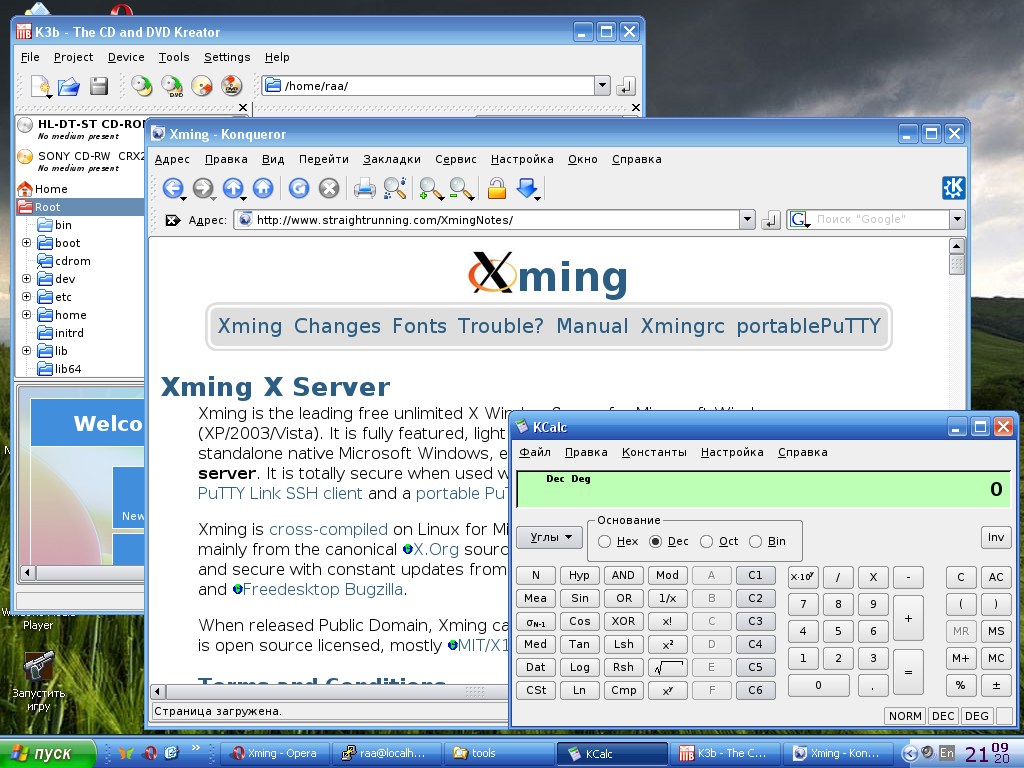Click the Reload icon in Konqueror toolbar
The image size is (1024, 768).
click(x=298, y=188)
